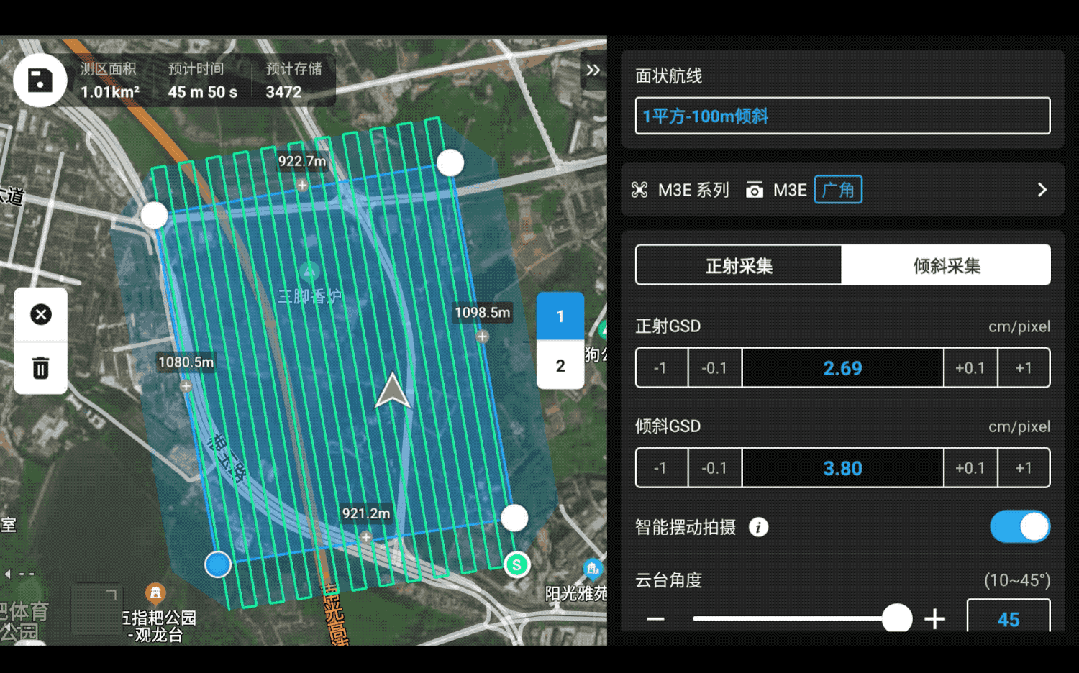Click the info icon beside 智能摆动拍摄

pos(759,527)
